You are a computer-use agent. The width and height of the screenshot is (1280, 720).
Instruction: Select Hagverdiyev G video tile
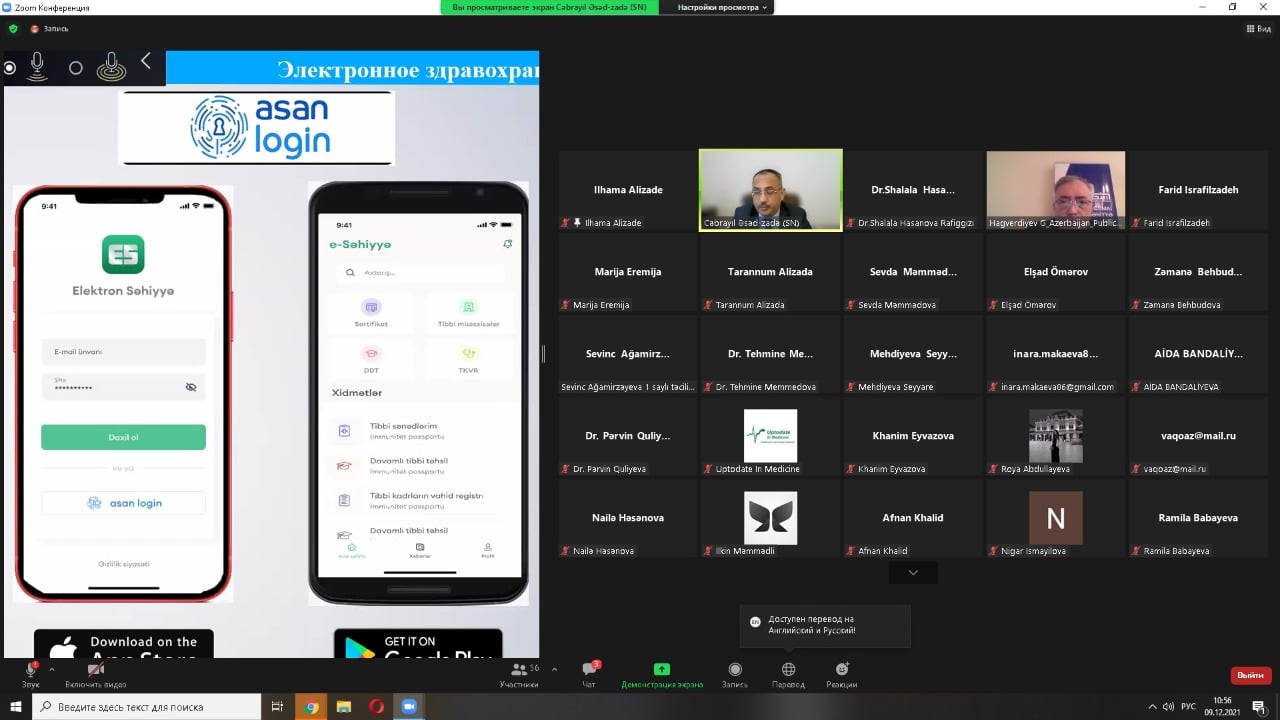pos(1056,190)
